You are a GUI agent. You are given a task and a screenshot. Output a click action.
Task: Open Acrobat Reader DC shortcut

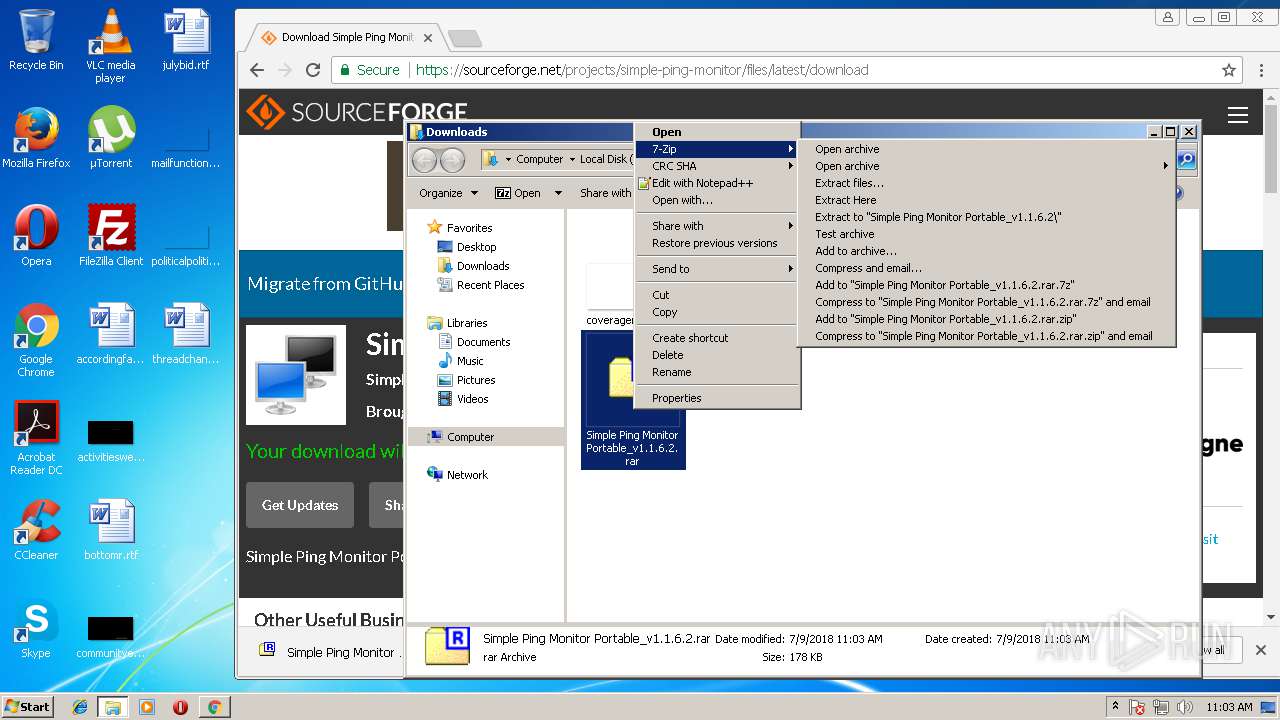click(36, 438)
